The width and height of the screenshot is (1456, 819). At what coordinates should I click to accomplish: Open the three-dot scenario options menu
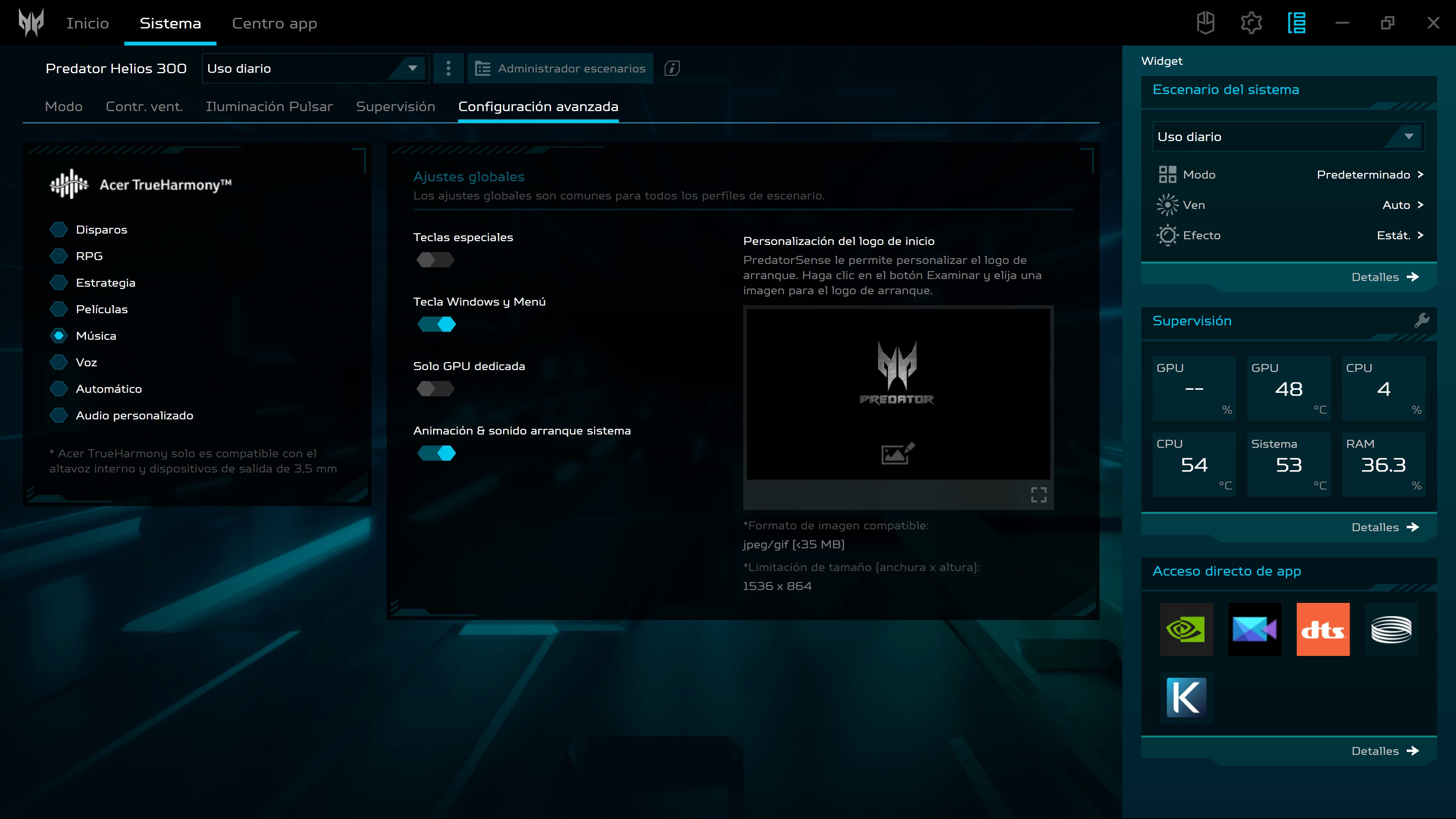(448, 68)
